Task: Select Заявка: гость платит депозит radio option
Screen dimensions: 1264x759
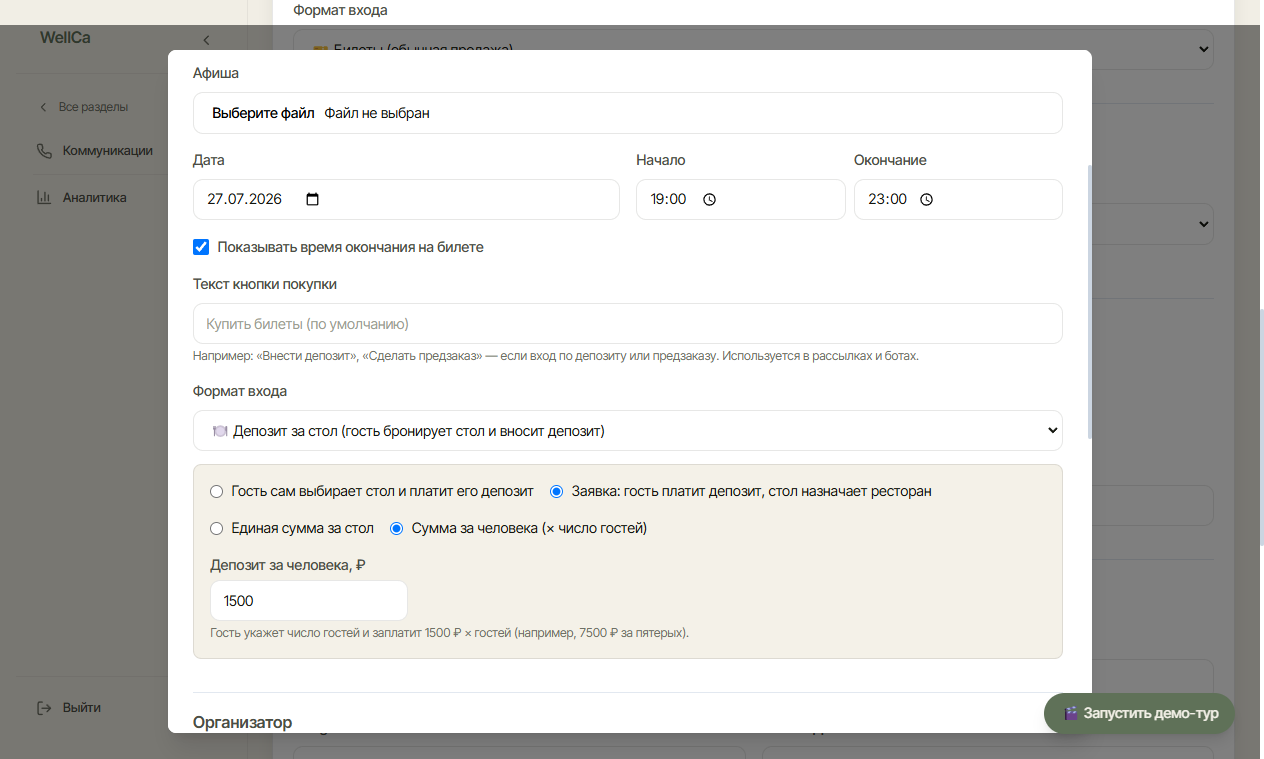Action: [557, 492]
